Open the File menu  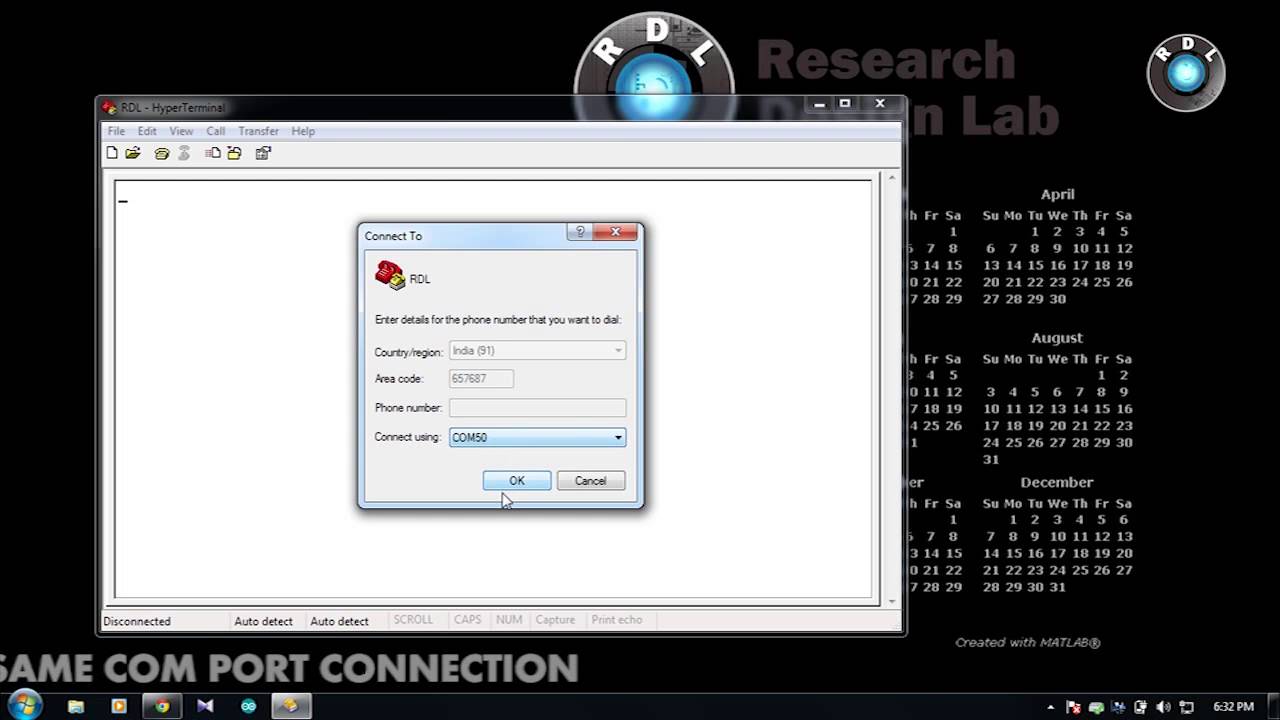tap(116, 131)
